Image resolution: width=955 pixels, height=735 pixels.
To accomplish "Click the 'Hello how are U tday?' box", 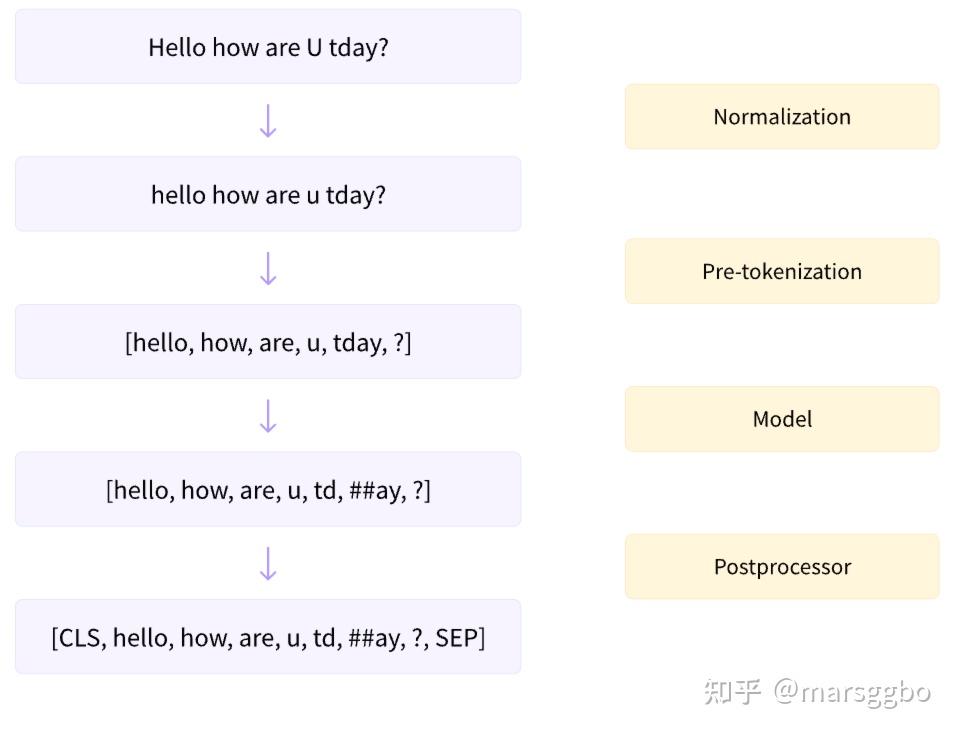I will 268,46.
